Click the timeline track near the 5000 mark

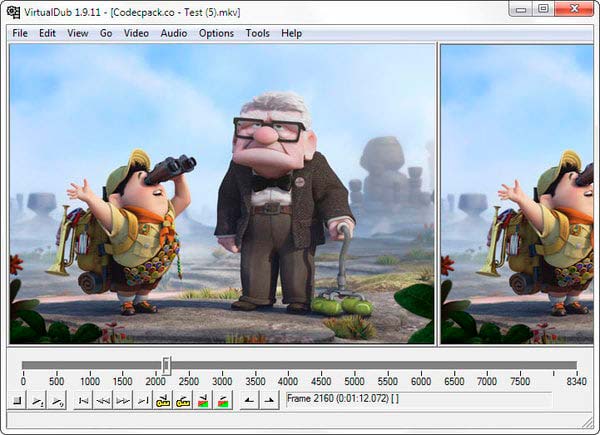355,365
